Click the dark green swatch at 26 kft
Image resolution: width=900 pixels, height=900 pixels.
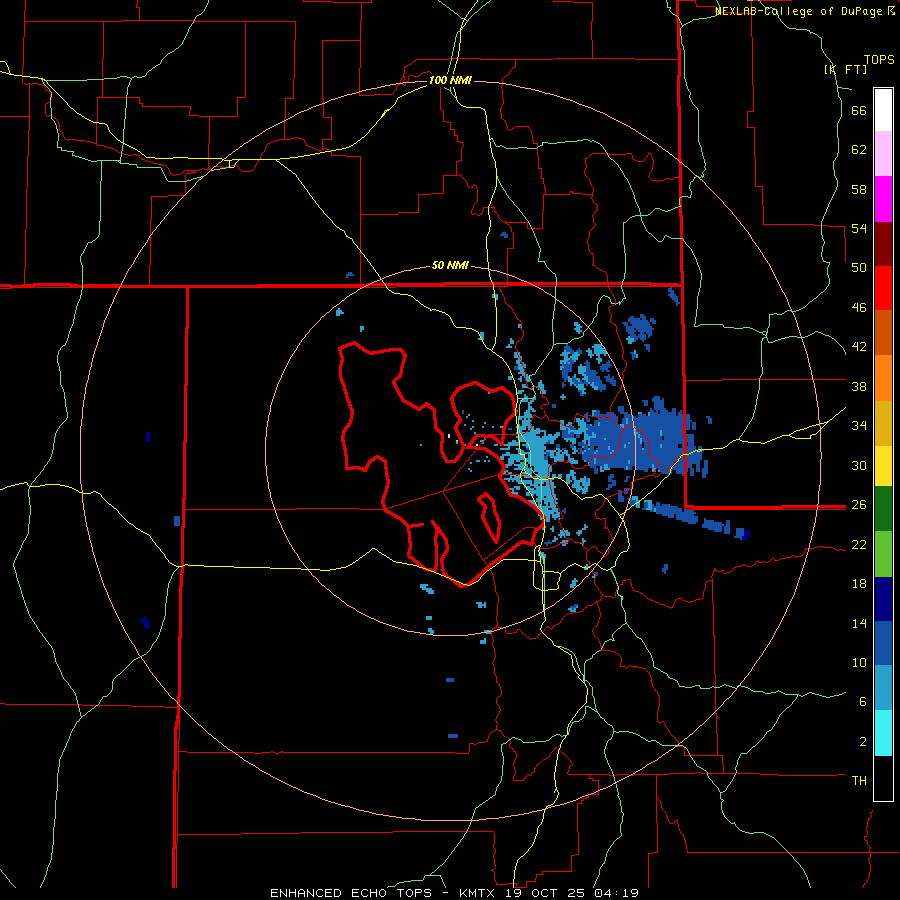(883, 509)
